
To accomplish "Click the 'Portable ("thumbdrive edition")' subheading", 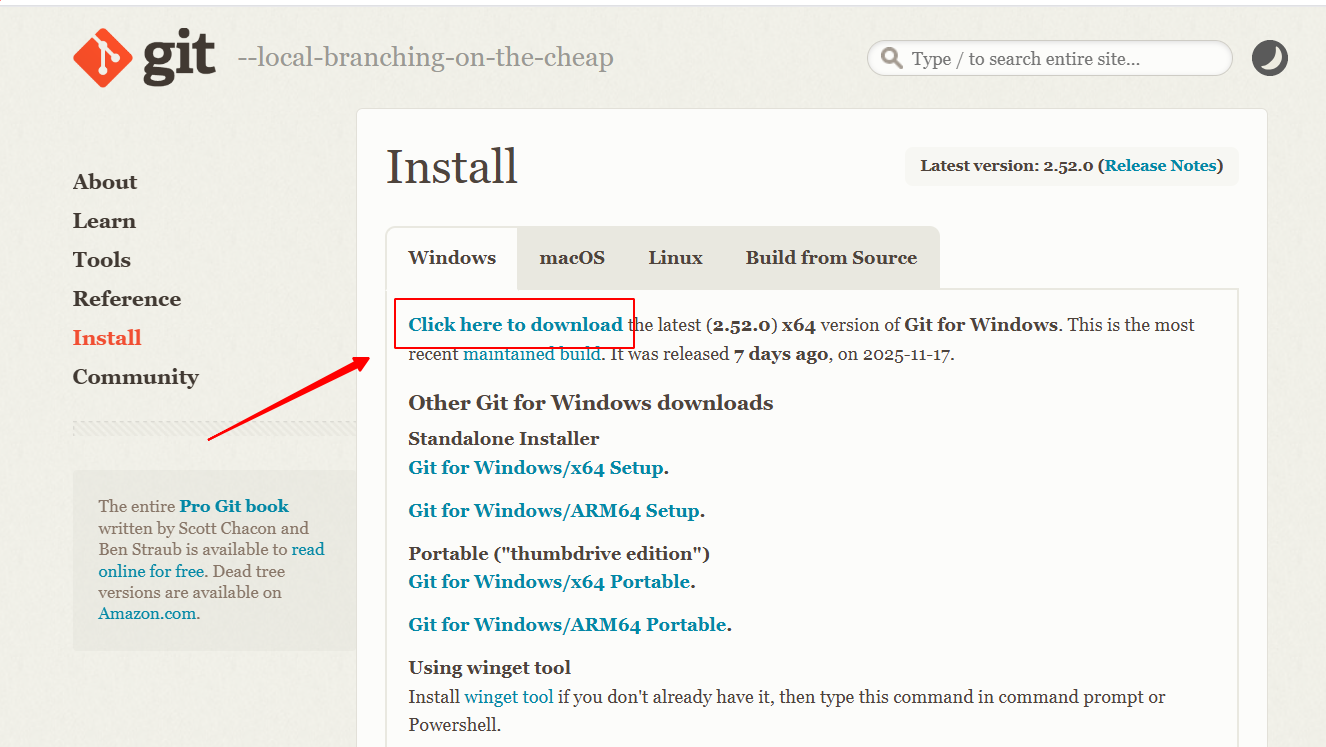I will point(559,554).
